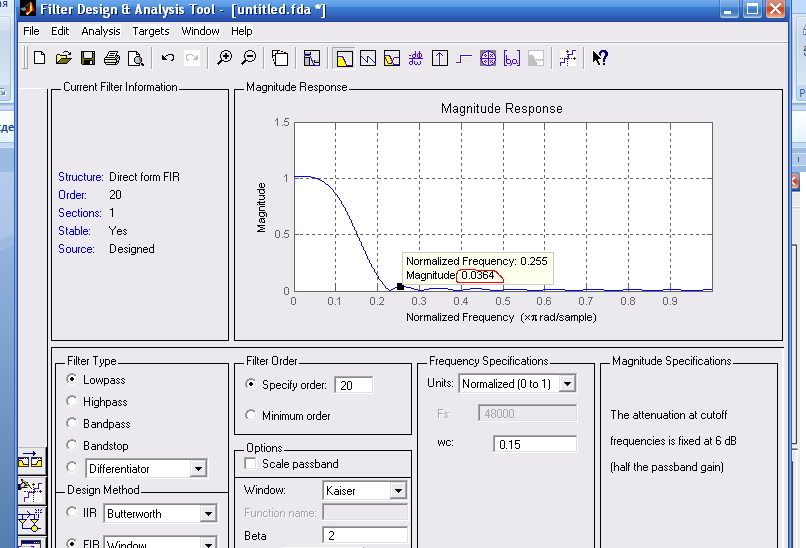806x548 pixels.
Task: Undo the last action via toolbar
Action: tap(168, 58)
